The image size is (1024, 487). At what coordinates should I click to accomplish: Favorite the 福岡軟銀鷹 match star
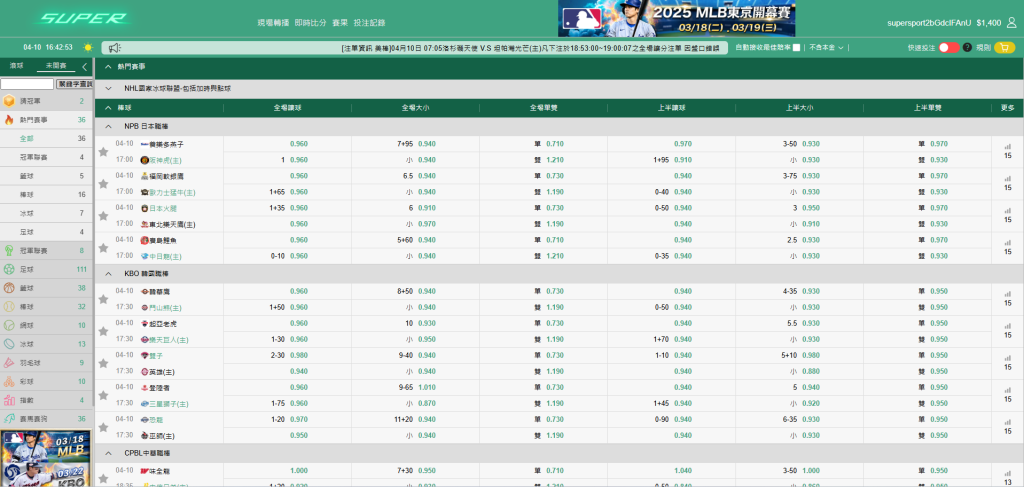pyautogui.click(x=103, y=184)
